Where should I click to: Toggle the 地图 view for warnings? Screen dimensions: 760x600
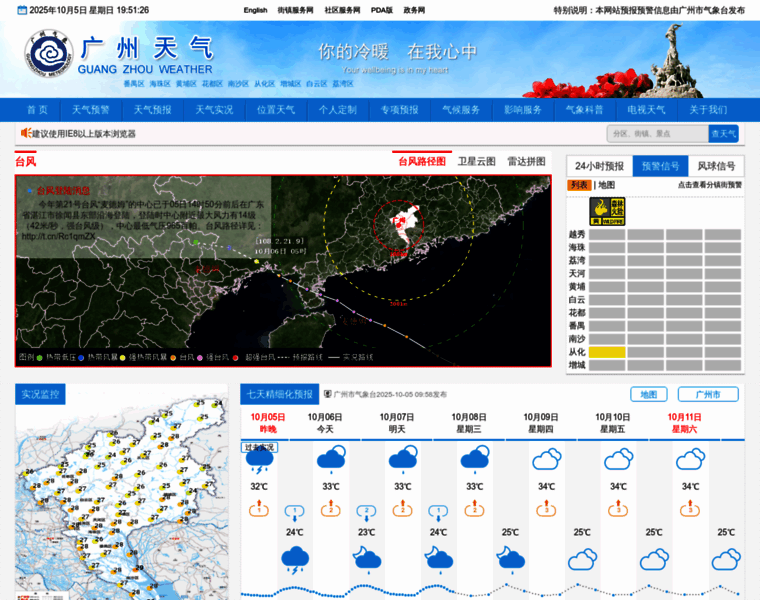606,185
